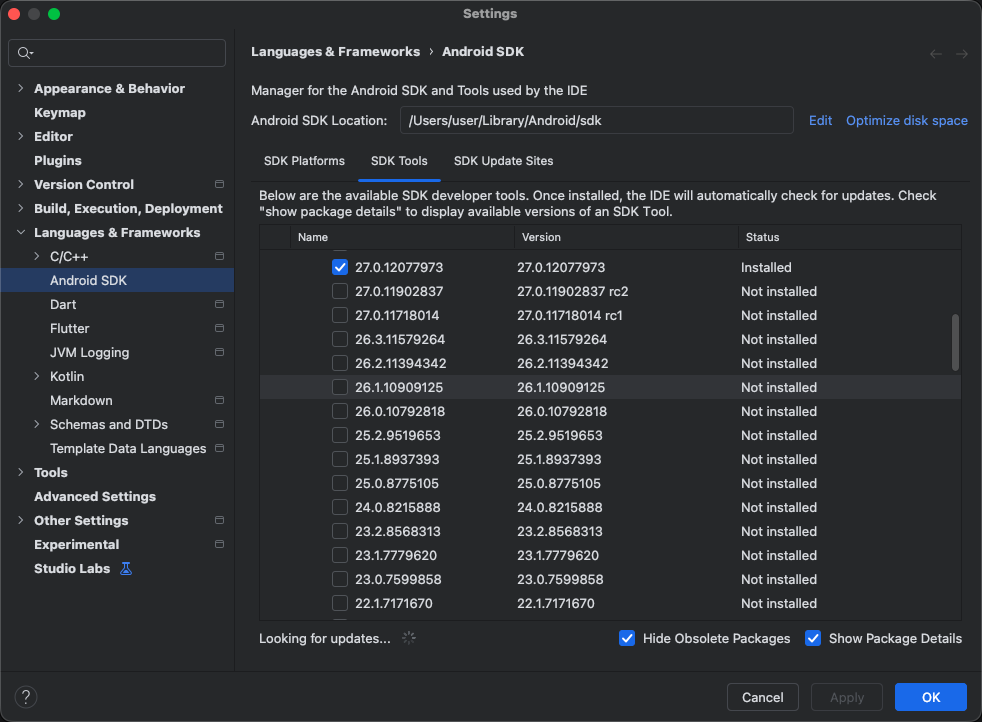Viewport: 982px width, 722px height.
Task: Click the back navigation arrow
Action: [x=936, y=53]
